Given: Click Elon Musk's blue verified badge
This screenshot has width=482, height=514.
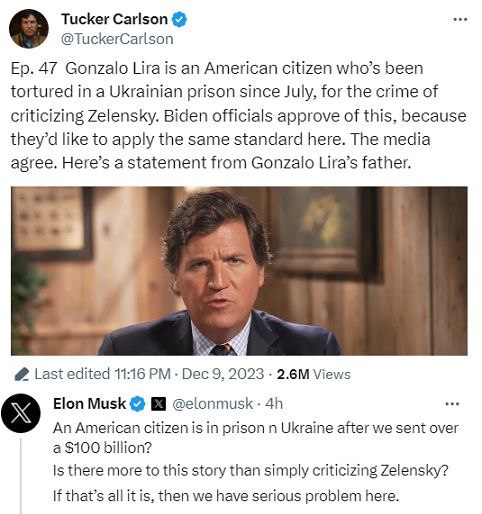Looking at the screenshot, I should [137, 404].
